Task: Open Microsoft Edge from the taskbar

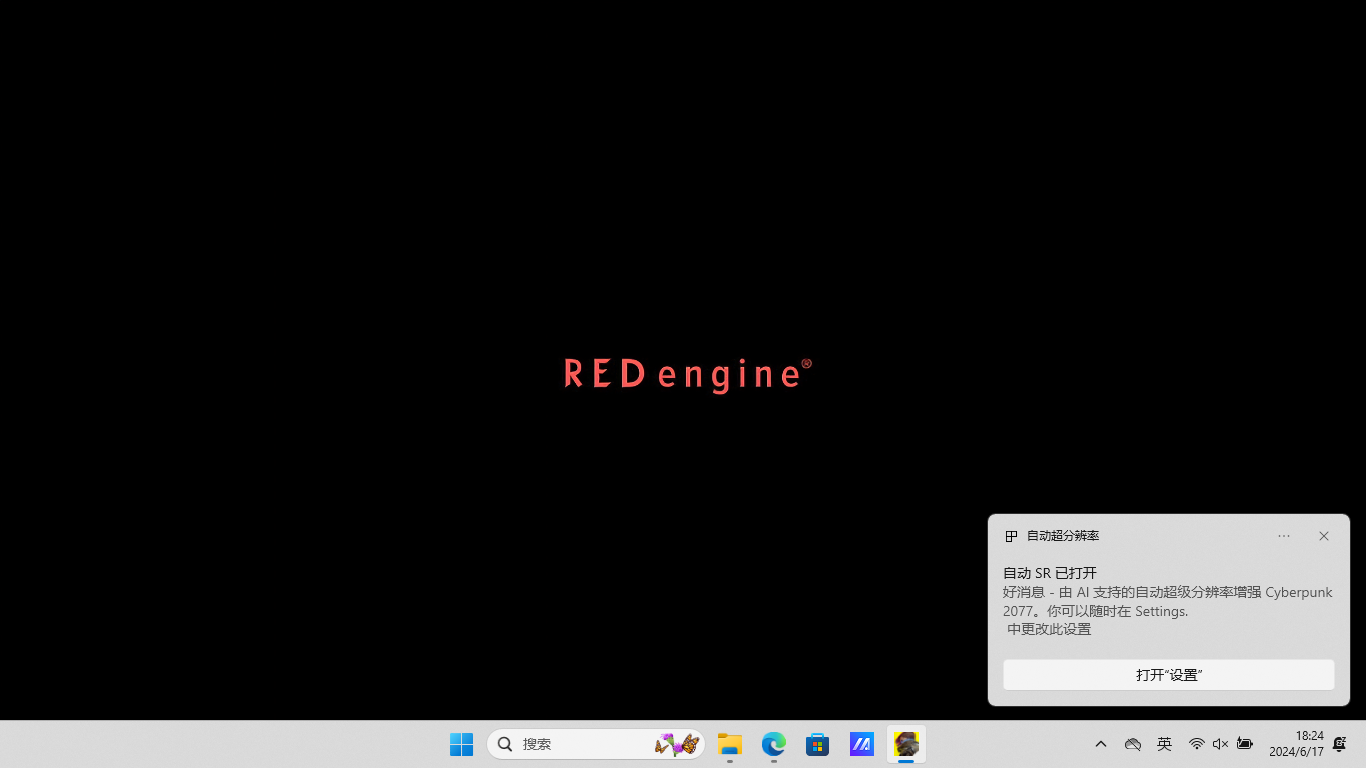Action: tap(774, 744)
